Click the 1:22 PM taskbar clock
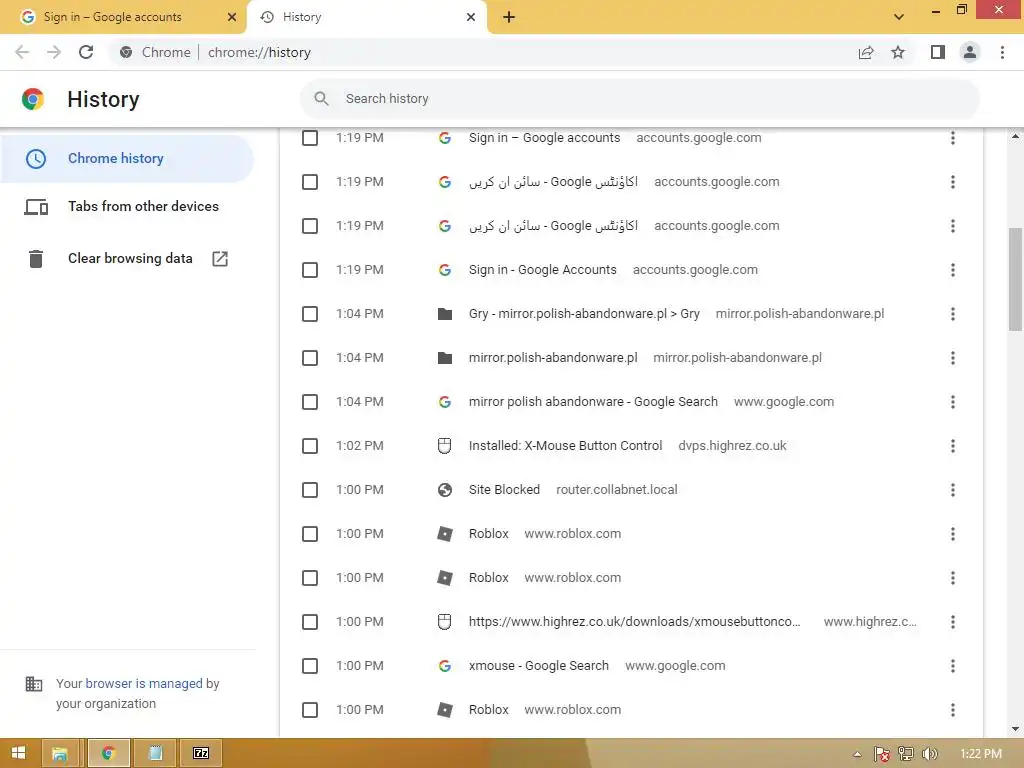The width and height of the screenshot is (1024, 768). point(981,754)
